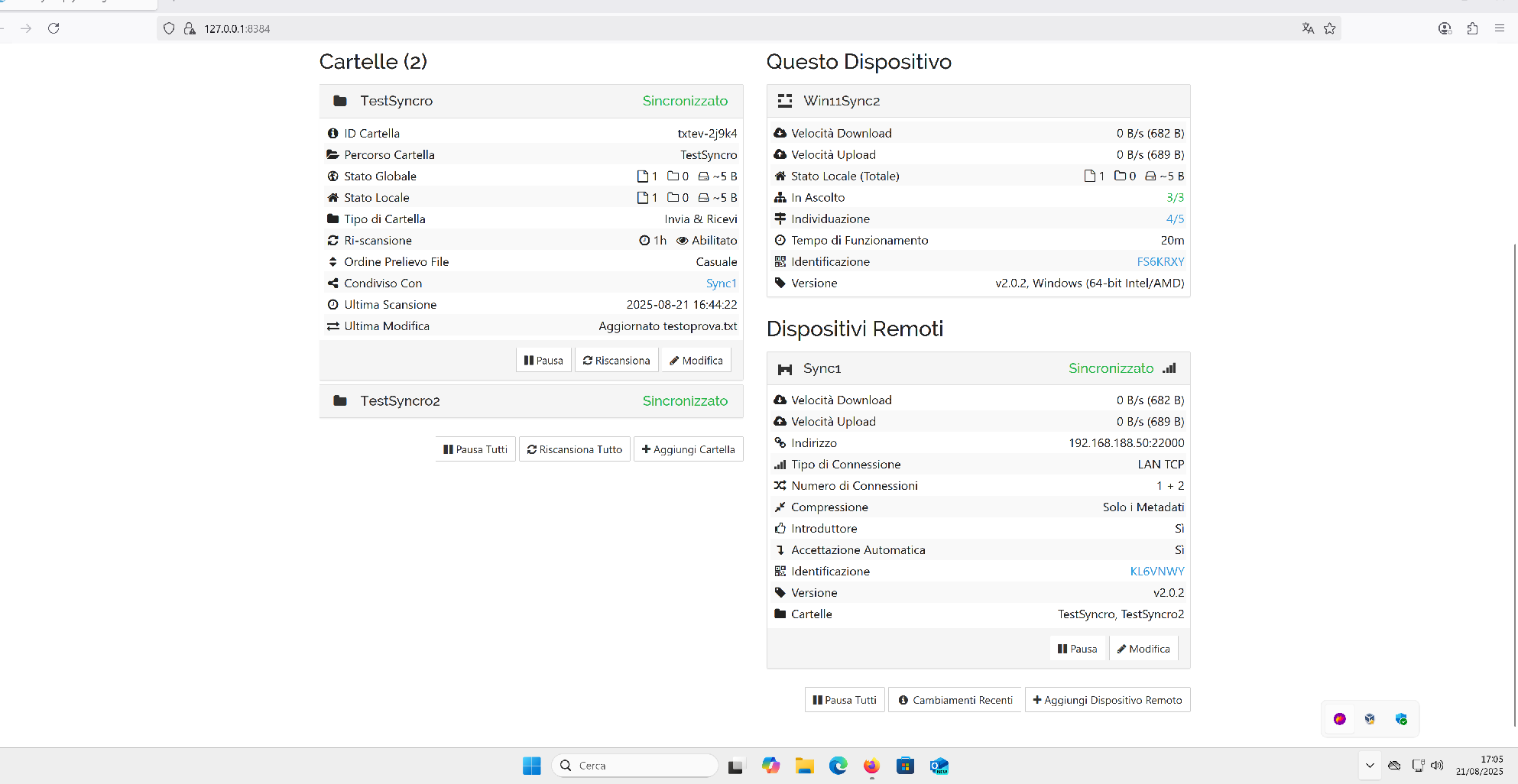Expand the TestSyncro2 folder panel
Screen dimensions: 1518x784
(x=530, y=401)
